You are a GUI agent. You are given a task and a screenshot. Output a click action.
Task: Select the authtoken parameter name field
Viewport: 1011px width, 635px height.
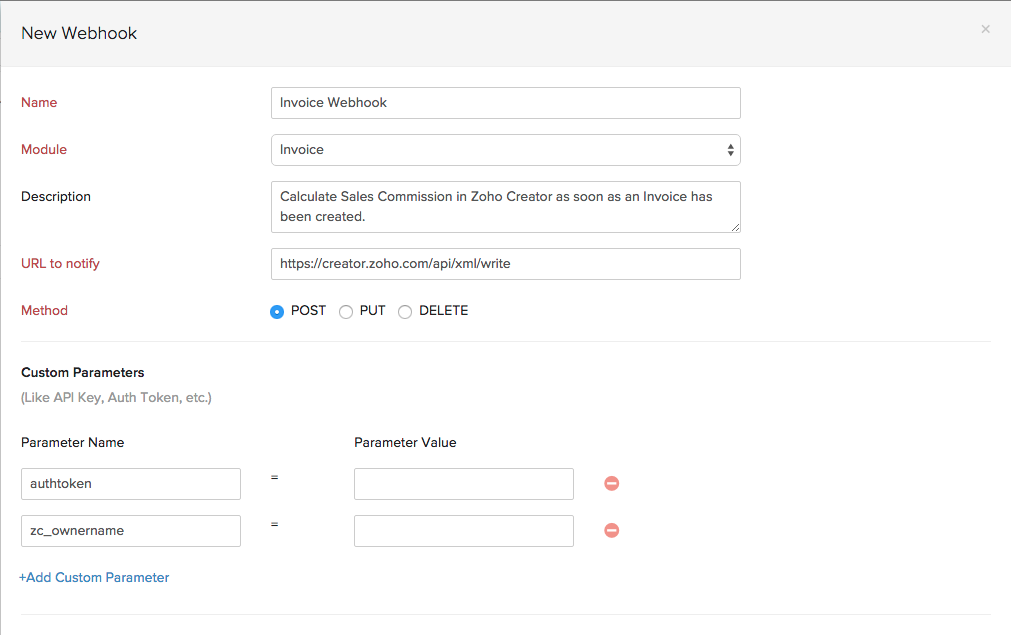coord(130,483)
